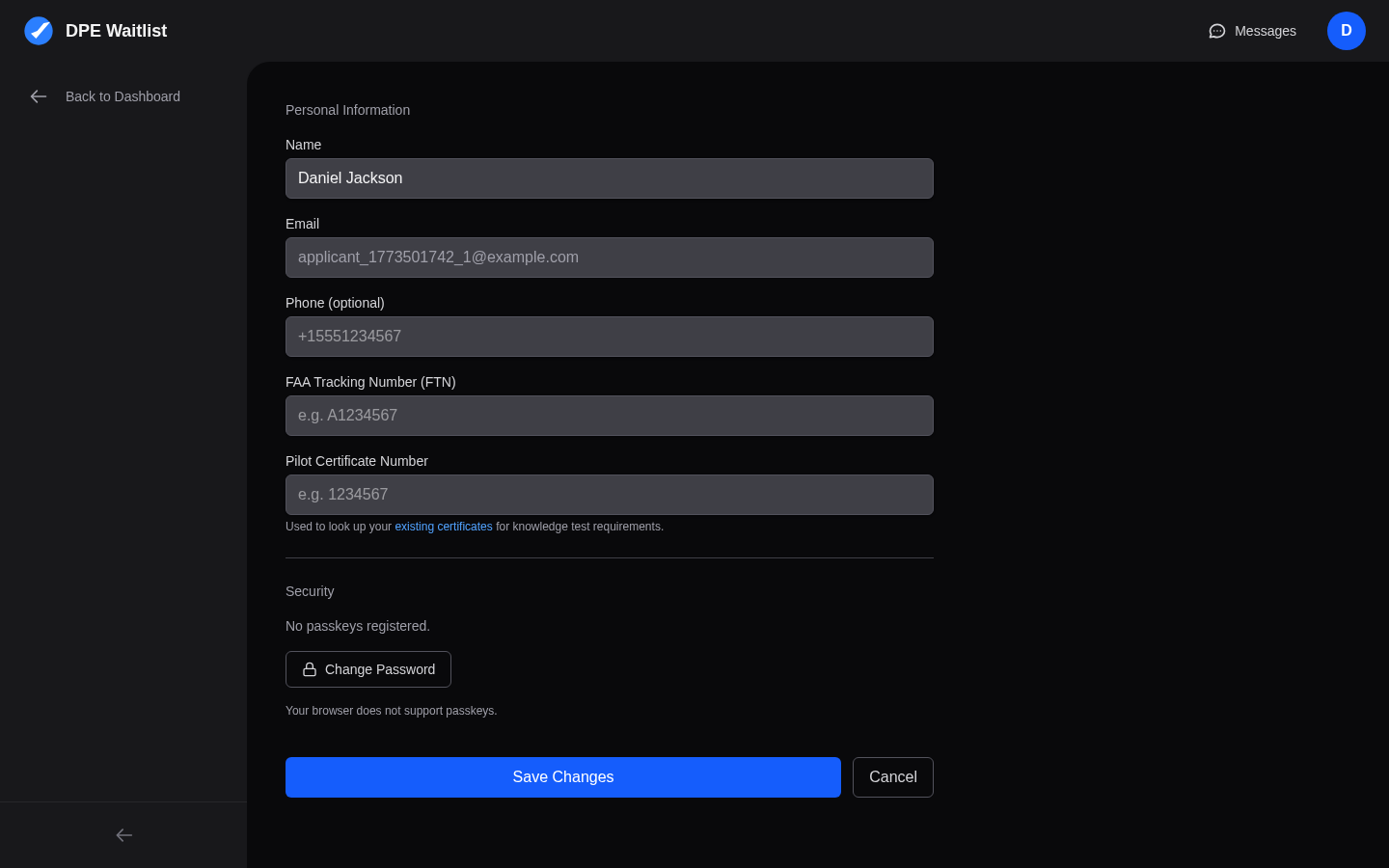Image resolution: width=1389 pixels, height=868 pixels.
Task: Open Messages via the speech bubble icon
Action: (1216, 31)
